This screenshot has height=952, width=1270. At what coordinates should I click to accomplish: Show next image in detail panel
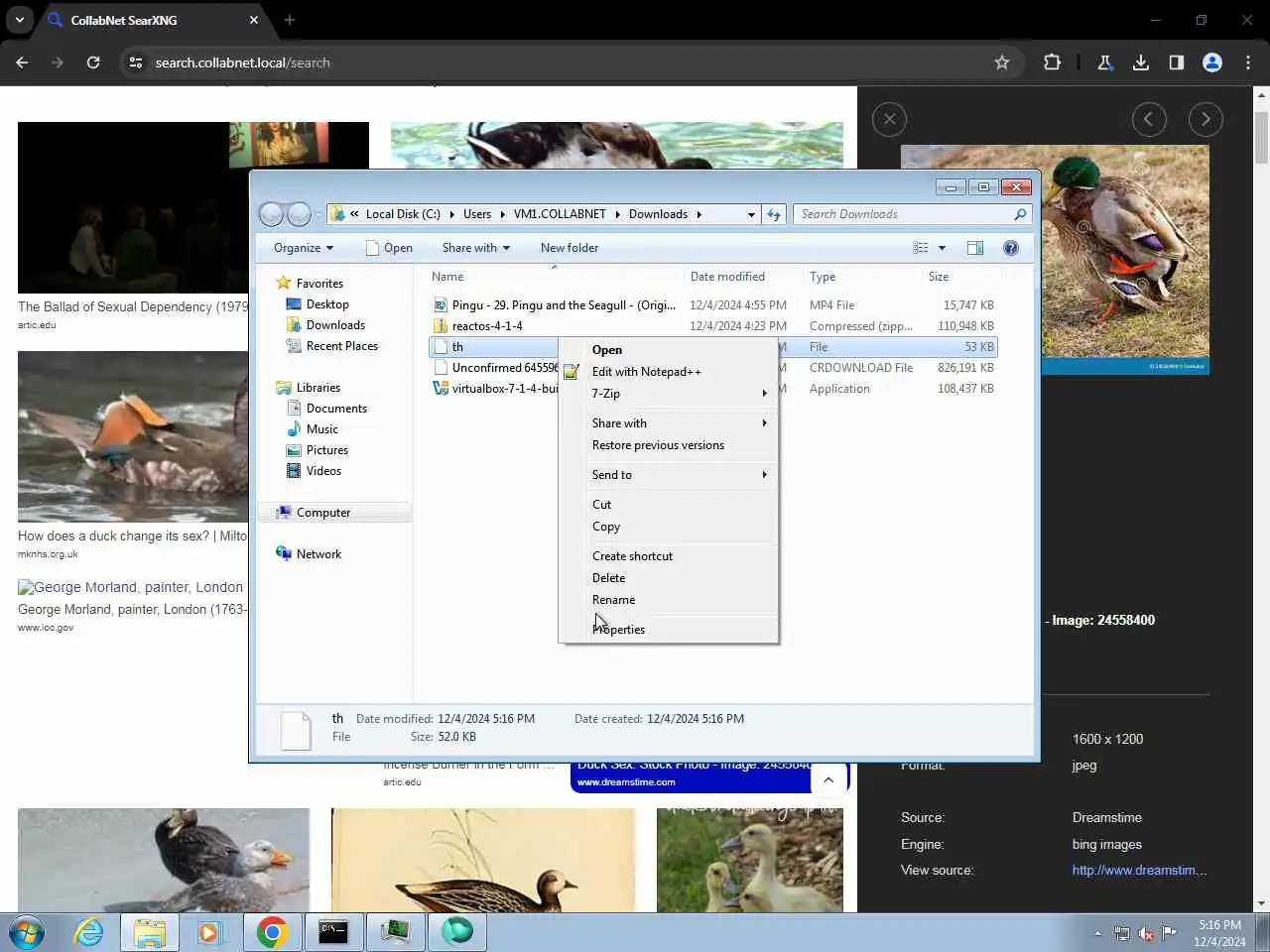coord(1206,120)
